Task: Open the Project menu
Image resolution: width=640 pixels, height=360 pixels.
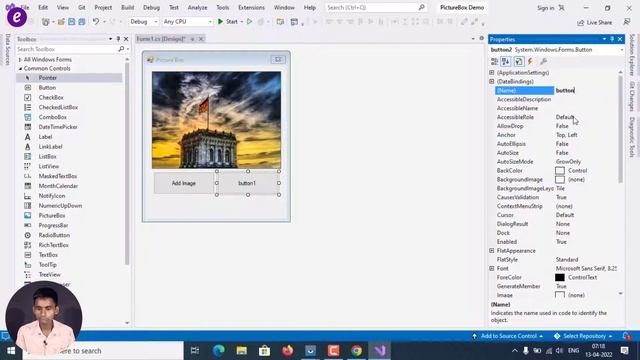Action: click(x=103, y=7)
